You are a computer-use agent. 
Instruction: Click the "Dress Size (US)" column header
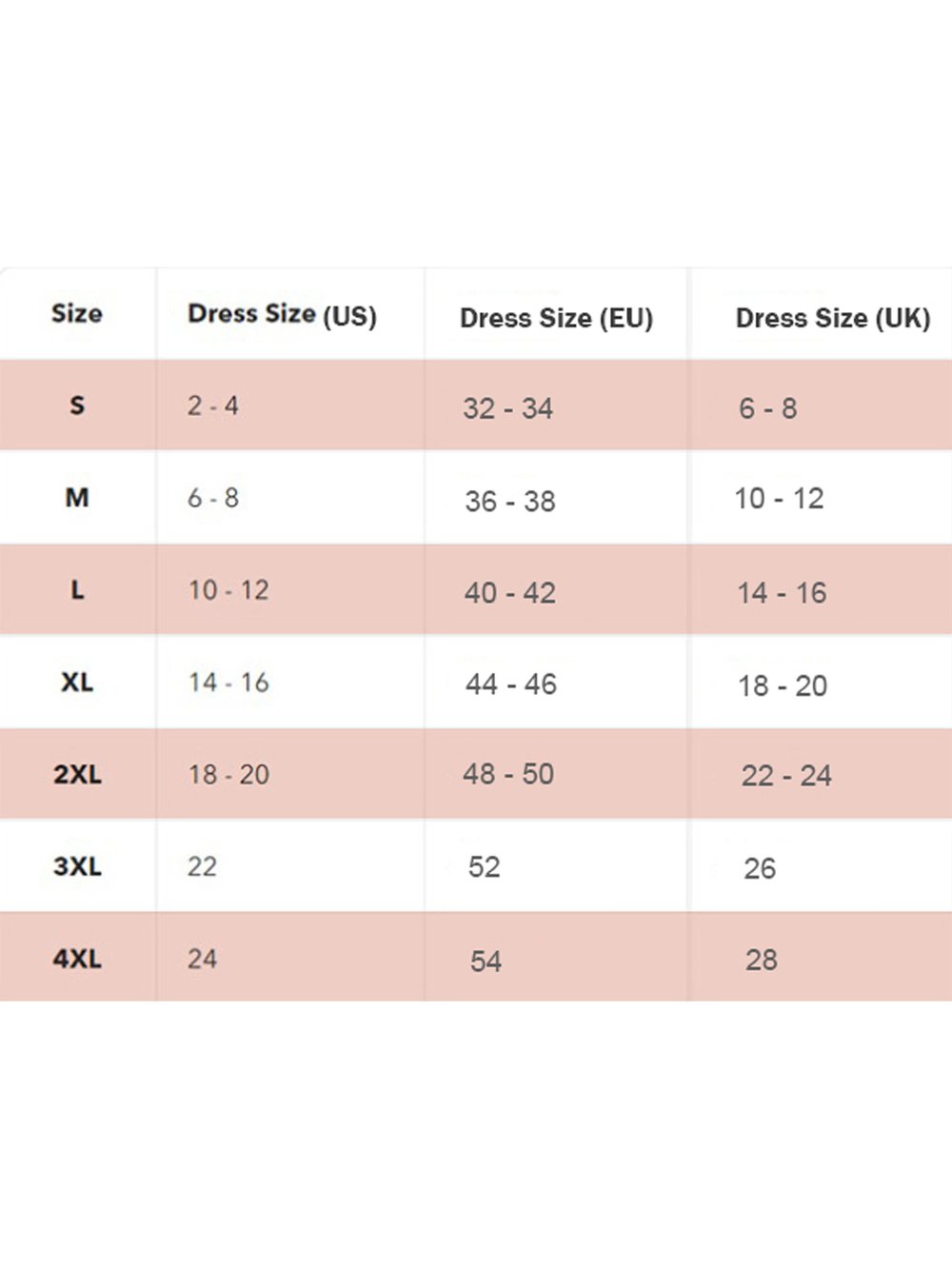click(282, 314)
